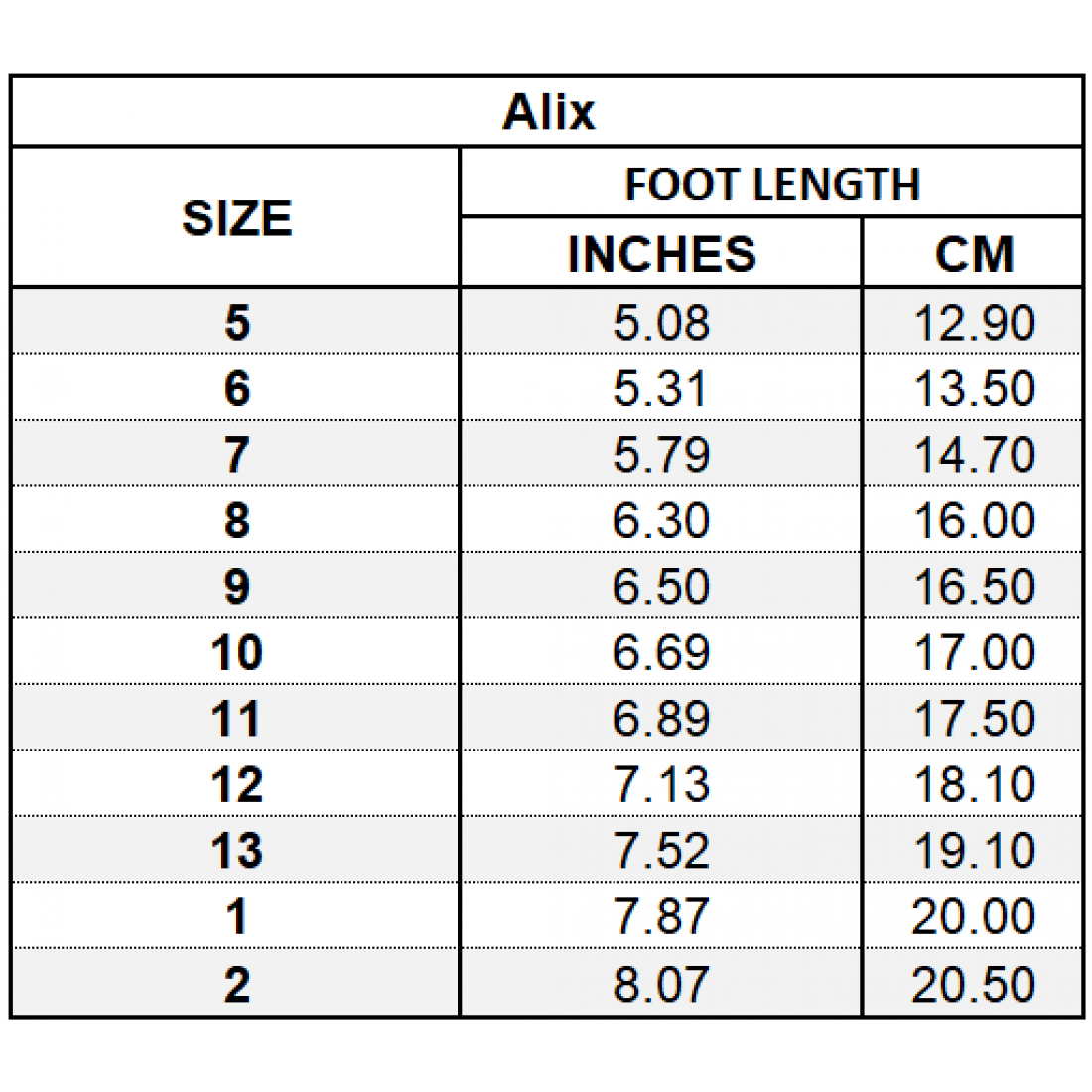Click the CM column header

click(973, 254)
